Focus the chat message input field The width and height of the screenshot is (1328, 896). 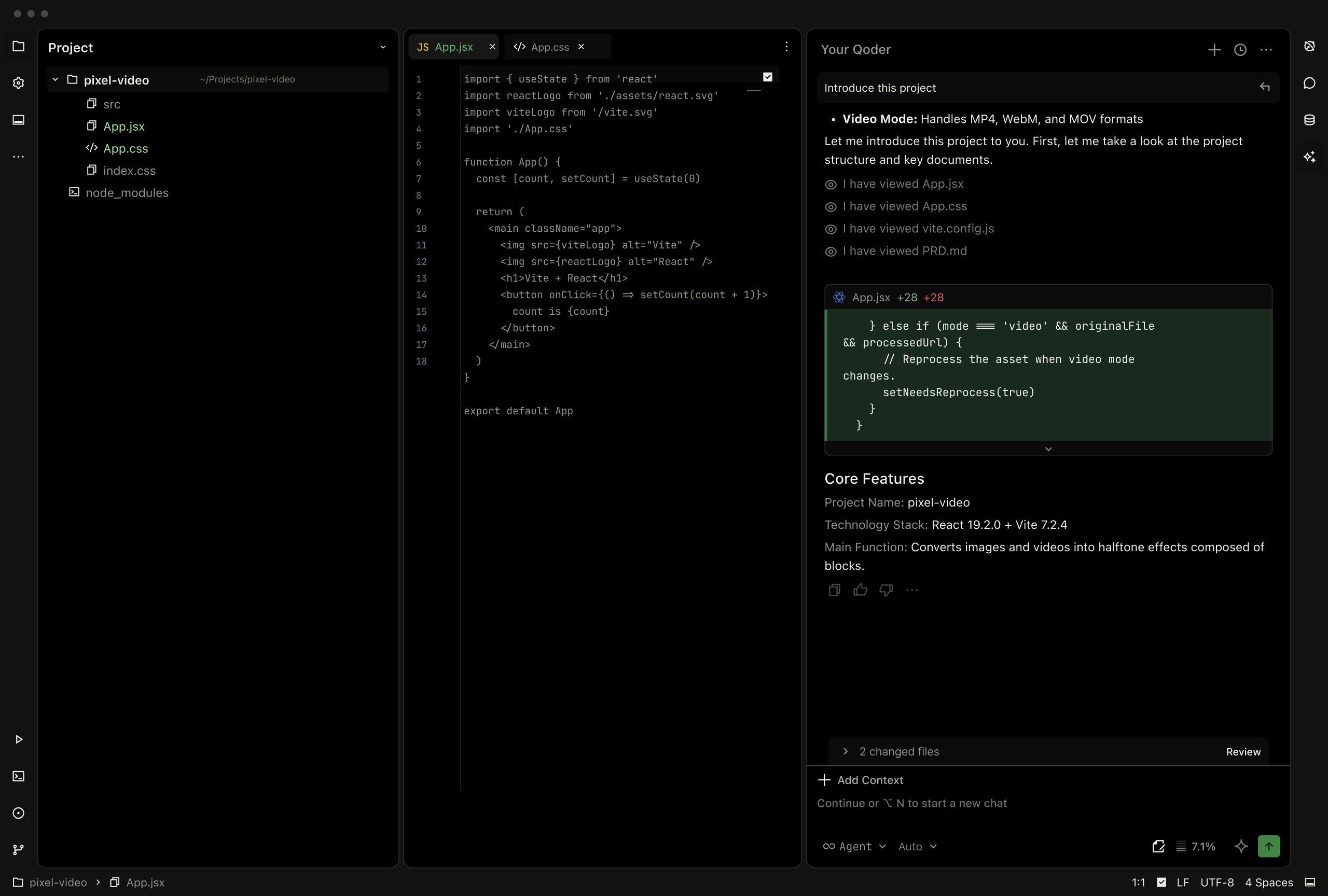(1048, 804)
